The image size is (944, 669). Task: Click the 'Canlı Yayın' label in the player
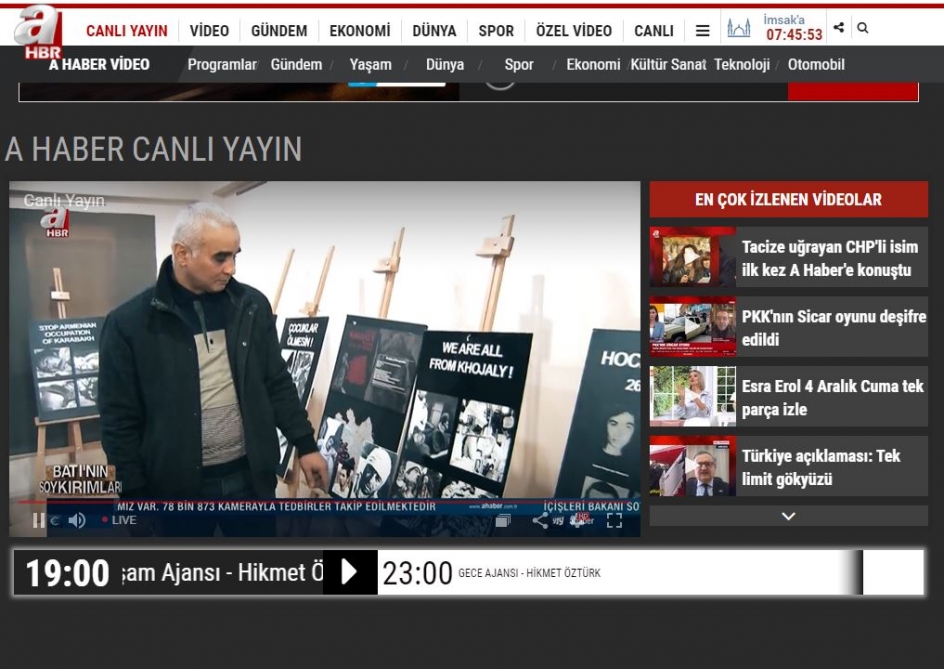(x=64, y=201)
